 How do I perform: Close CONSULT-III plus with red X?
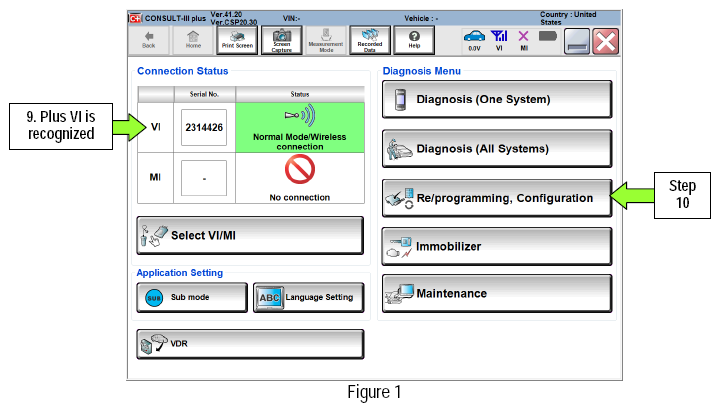point(606,41)
